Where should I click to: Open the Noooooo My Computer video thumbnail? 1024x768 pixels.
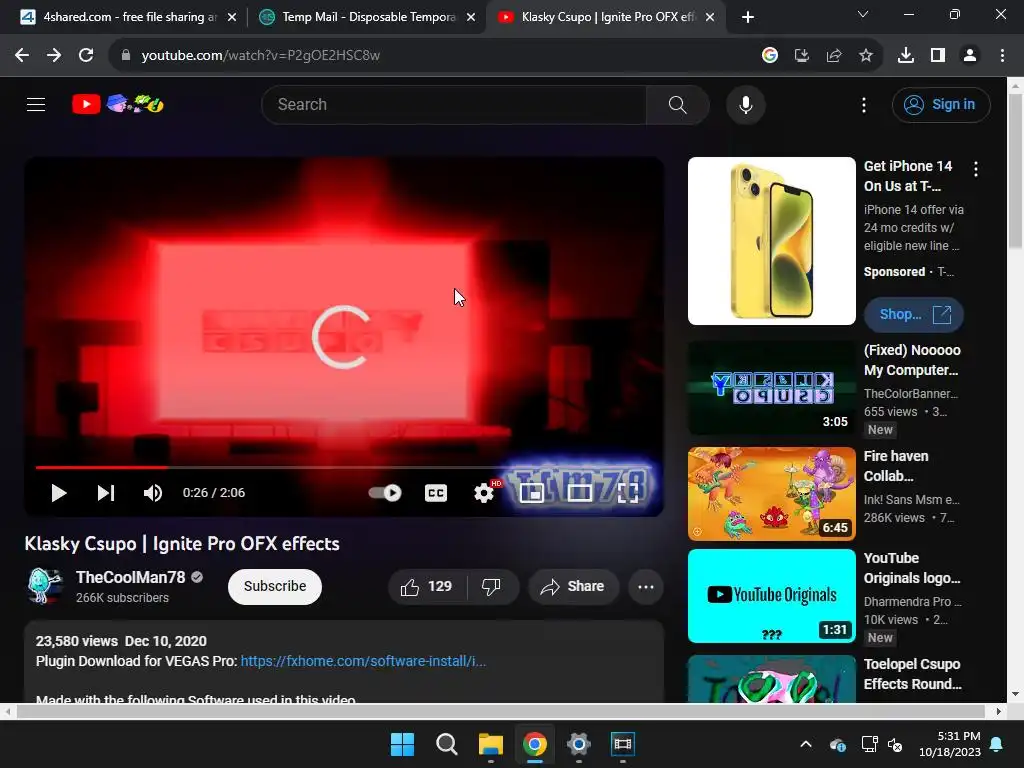pyautogui.click(x=771, y=388)
